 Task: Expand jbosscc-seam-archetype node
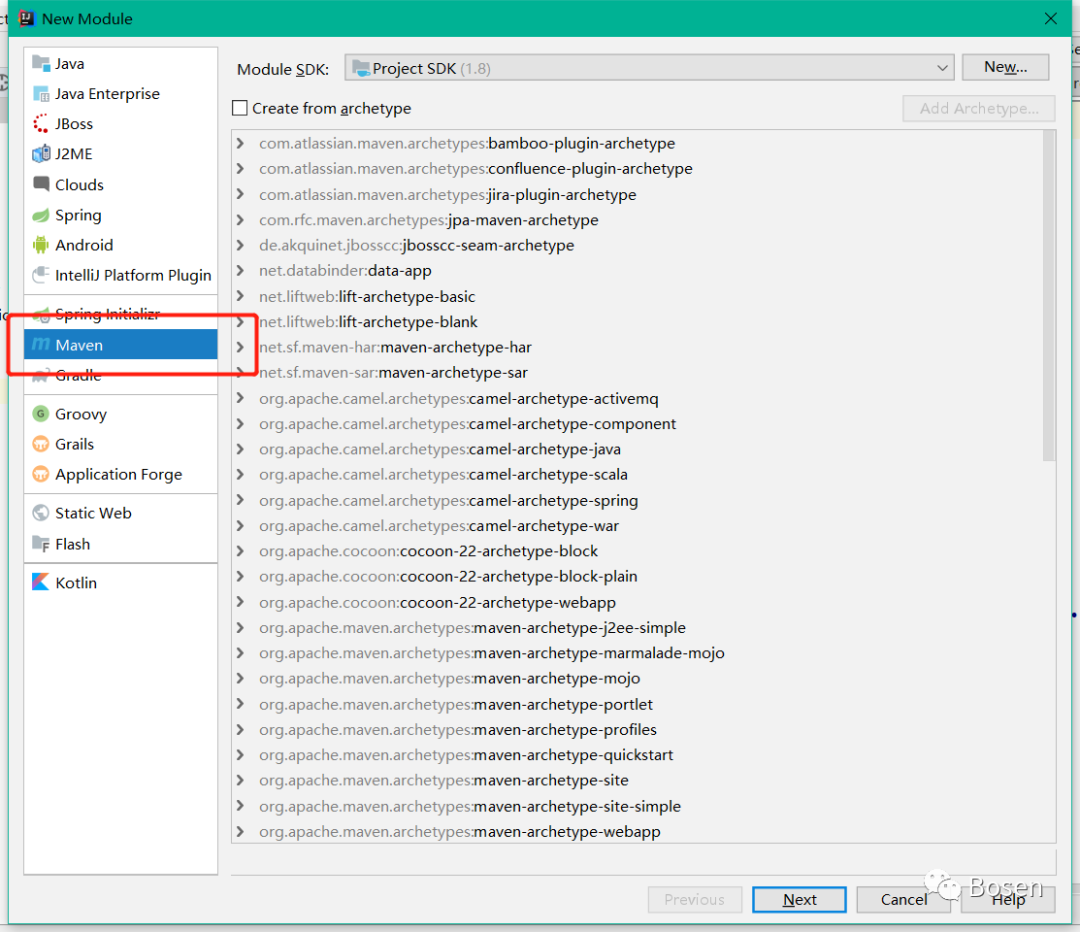tap(240, 245)
